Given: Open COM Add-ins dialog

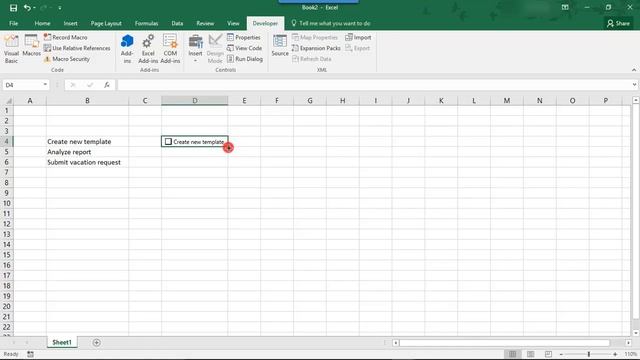Looking at the screenshot, I should point(170,49).
